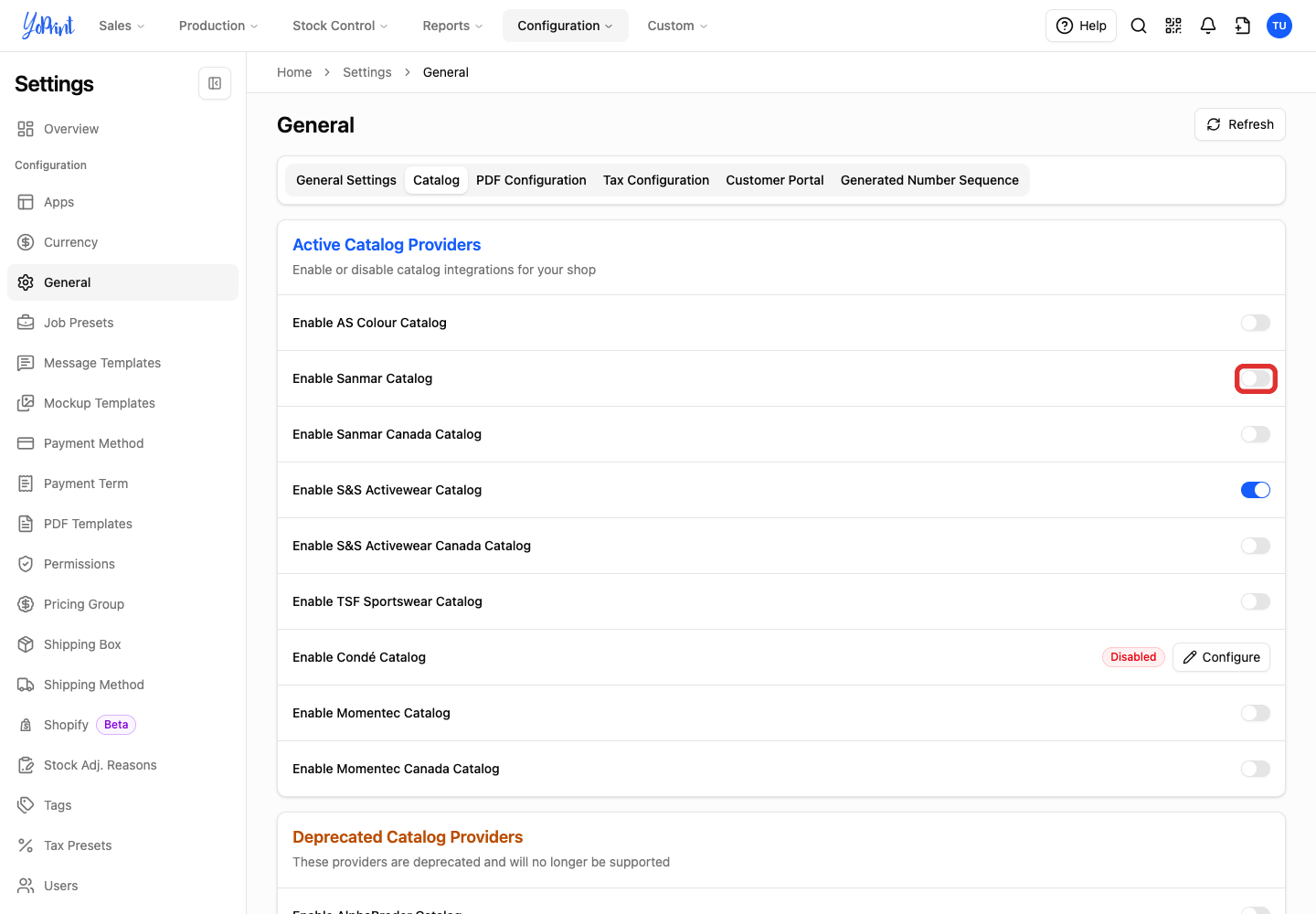The height and width of the screenshot is (914, 1316).
Task: Click the Job Presets icon
Action: point(26,323)
